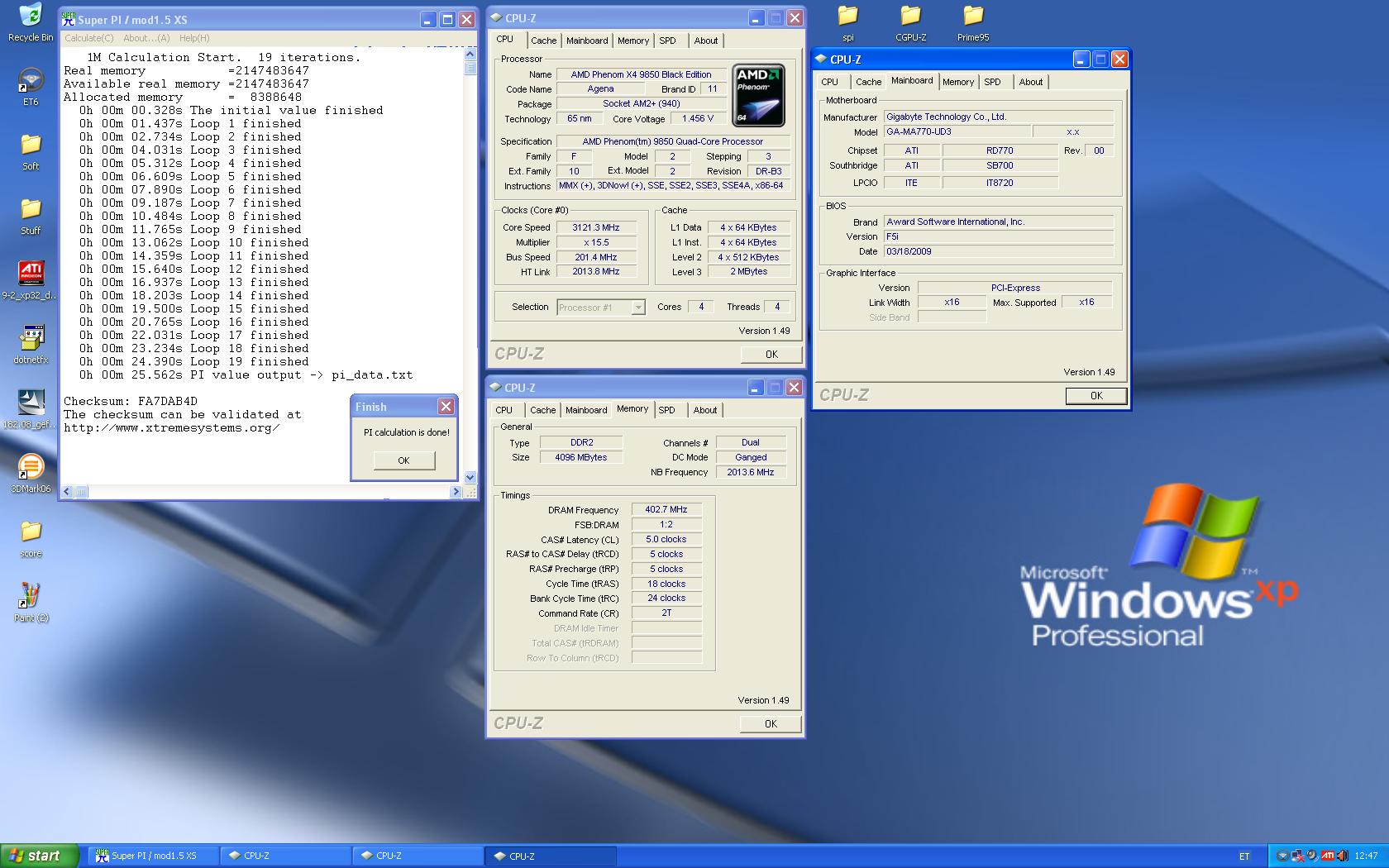Switch to Cache tab in top CPU-Z window
Screen dimensions: 1389x868
[543, 41]
